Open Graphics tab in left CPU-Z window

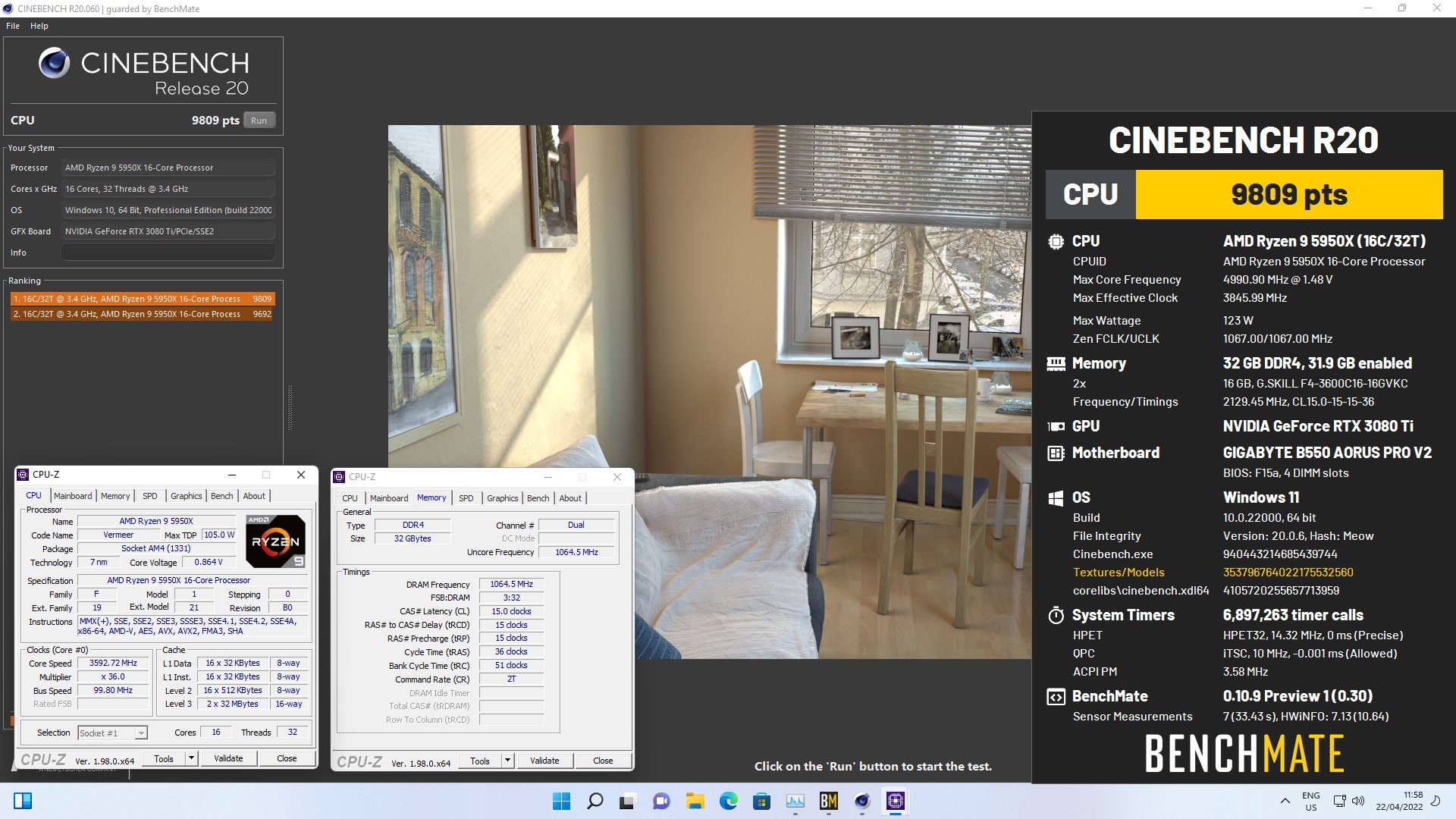[186, 496]
